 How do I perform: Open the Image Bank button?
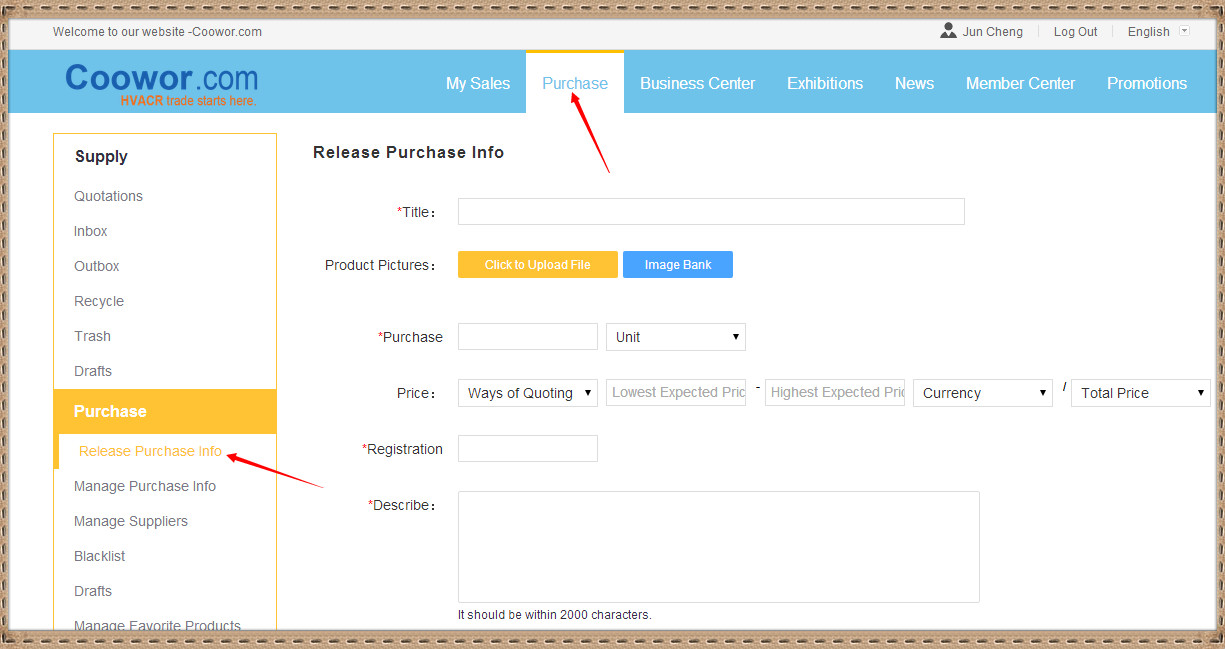678,264
